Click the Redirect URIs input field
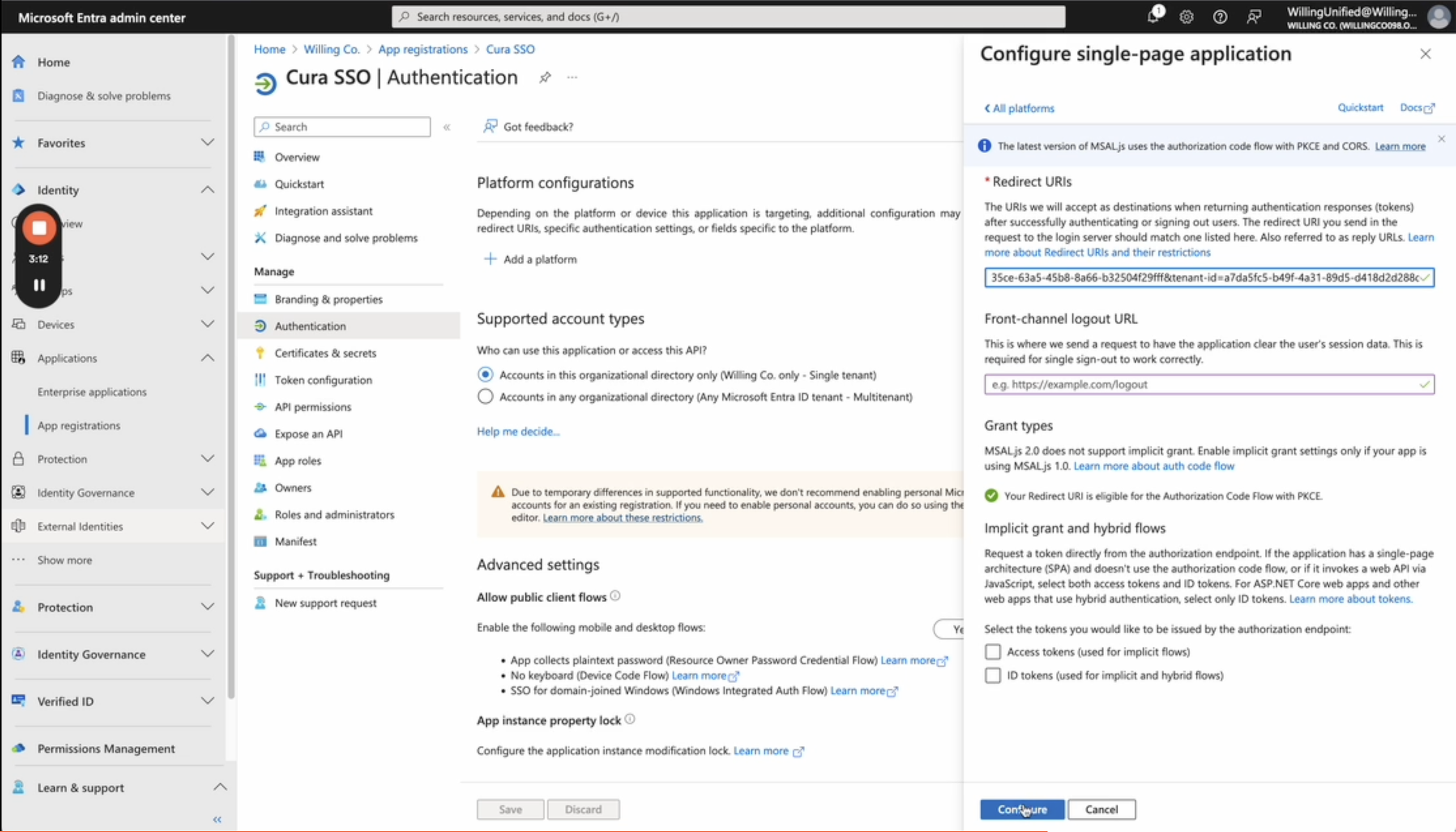Viewport: 1456px width, 832px height. pos(1209,278)
